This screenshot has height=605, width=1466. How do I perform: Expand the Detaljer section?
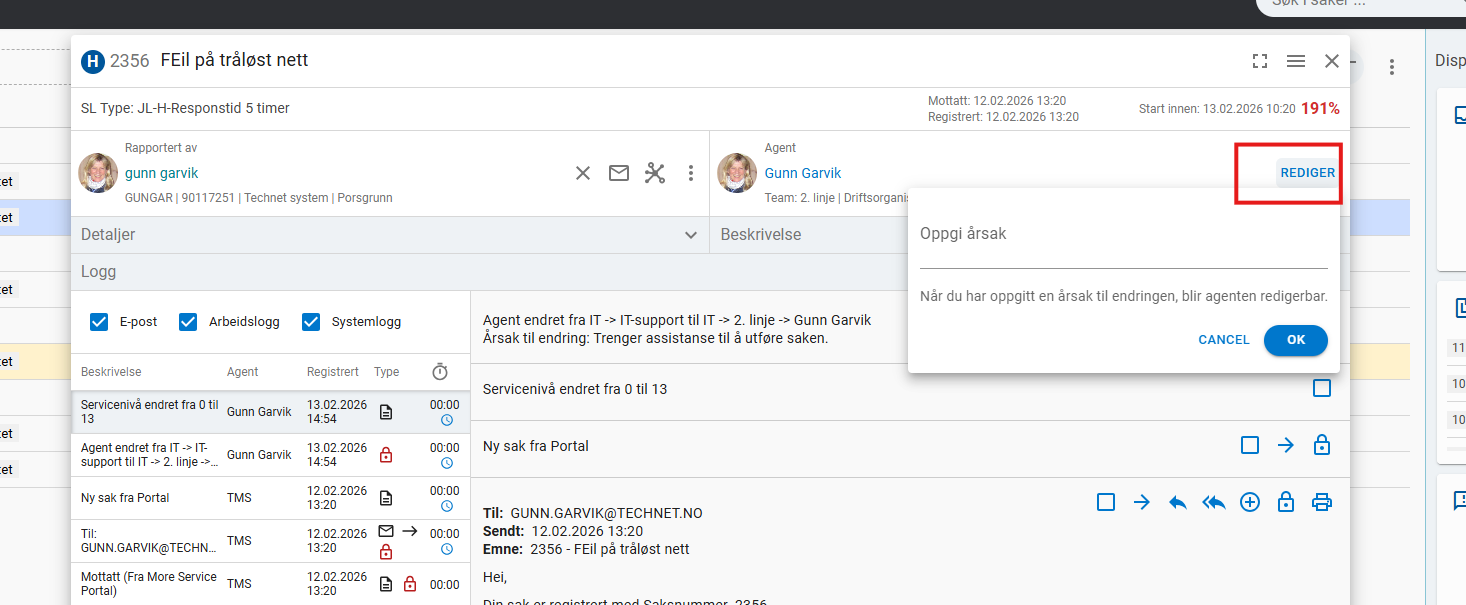point(690,235)
